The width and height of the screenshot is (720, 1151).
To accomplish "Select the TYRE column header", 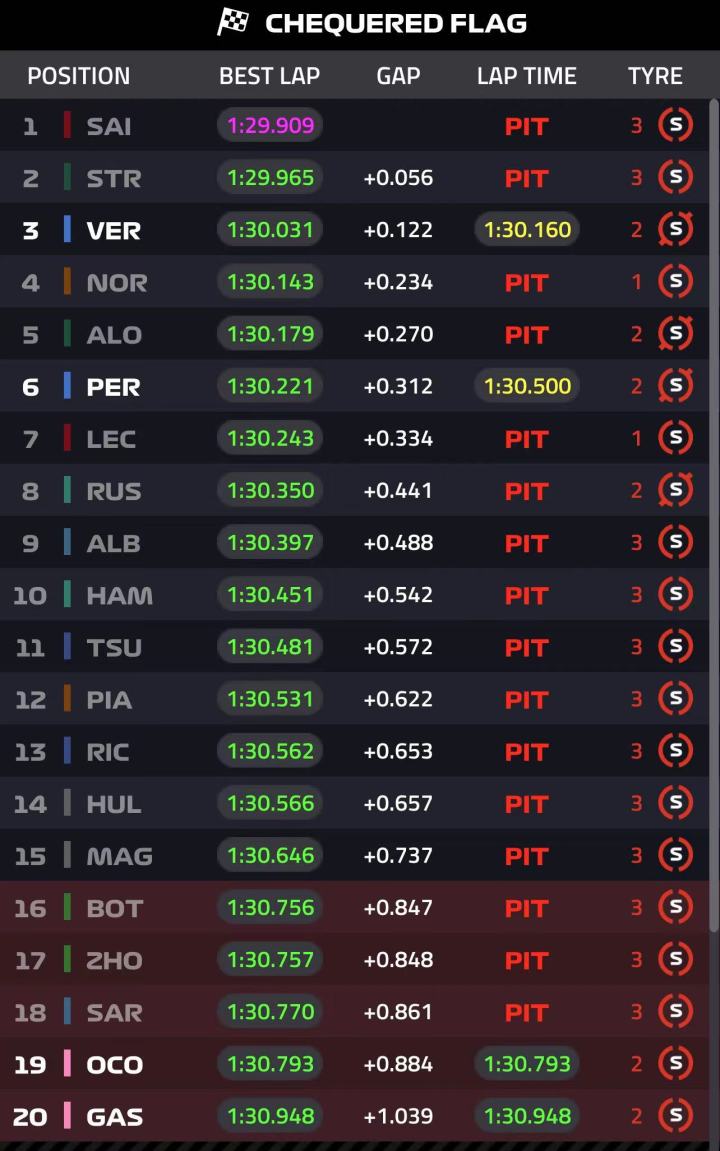I will point(655,76).
